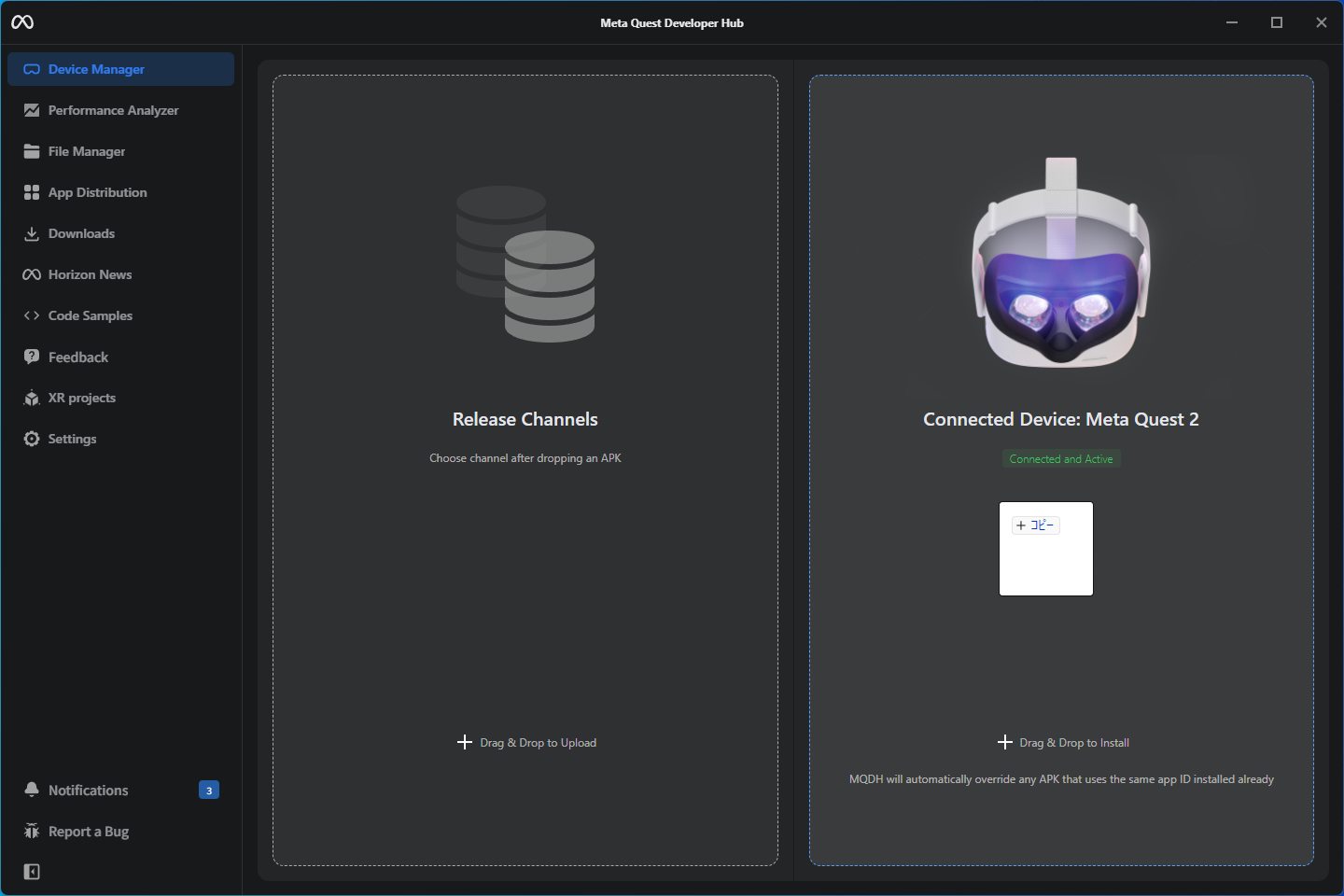
Task: Open the Feedback page
Action: click(x=120, y=357)
